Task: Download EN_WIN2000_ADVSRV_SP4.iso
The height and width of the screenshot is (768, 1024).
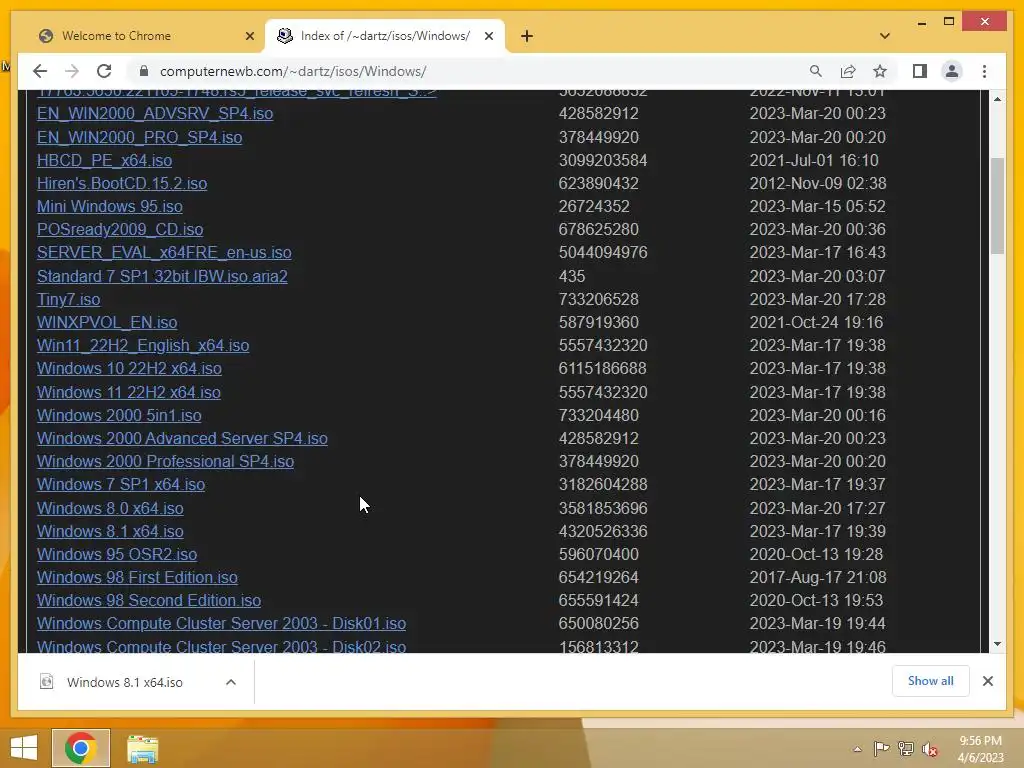Action: coord(155,113)
